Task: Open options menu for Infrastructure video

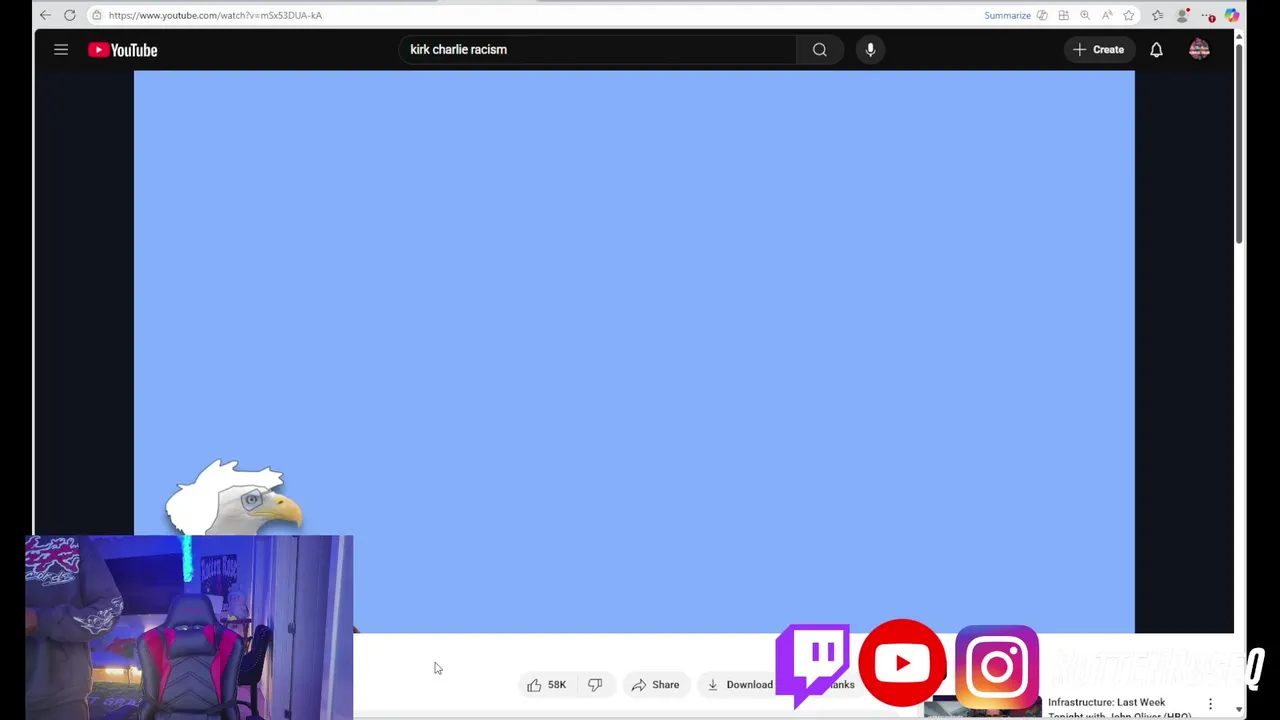Action: point(1210,704)
